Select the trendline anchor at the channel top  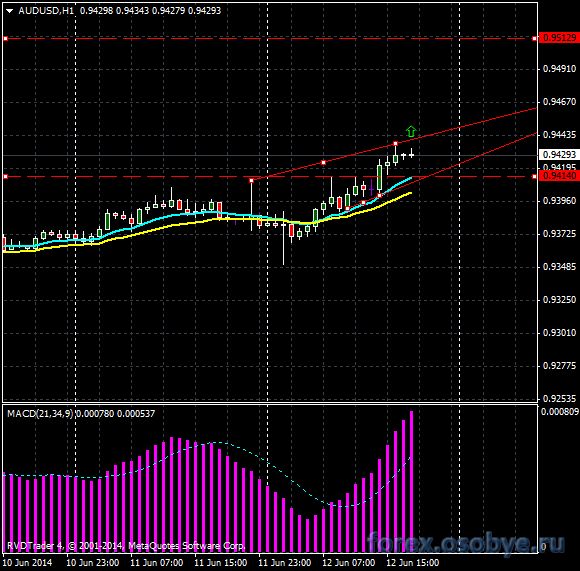click(x=395, y=143)
